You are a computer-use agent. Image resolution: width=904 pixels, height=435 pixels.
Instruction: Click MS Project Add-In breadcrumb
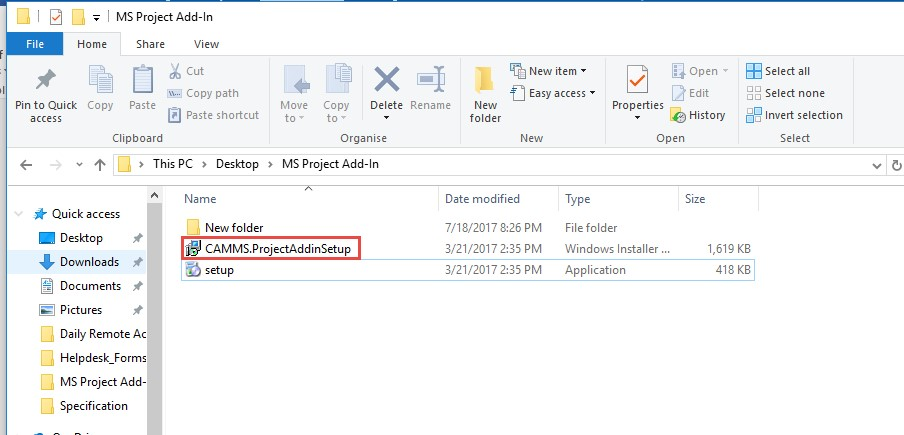[x=330, y=164]
